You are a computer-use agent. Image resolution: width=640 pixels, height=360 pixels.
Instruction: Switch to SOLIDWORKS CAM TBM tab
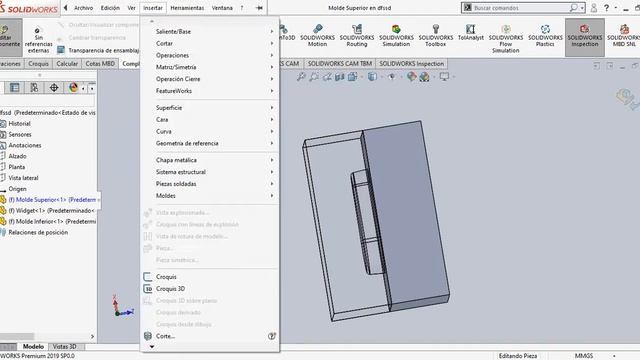[x=340, y=64]
